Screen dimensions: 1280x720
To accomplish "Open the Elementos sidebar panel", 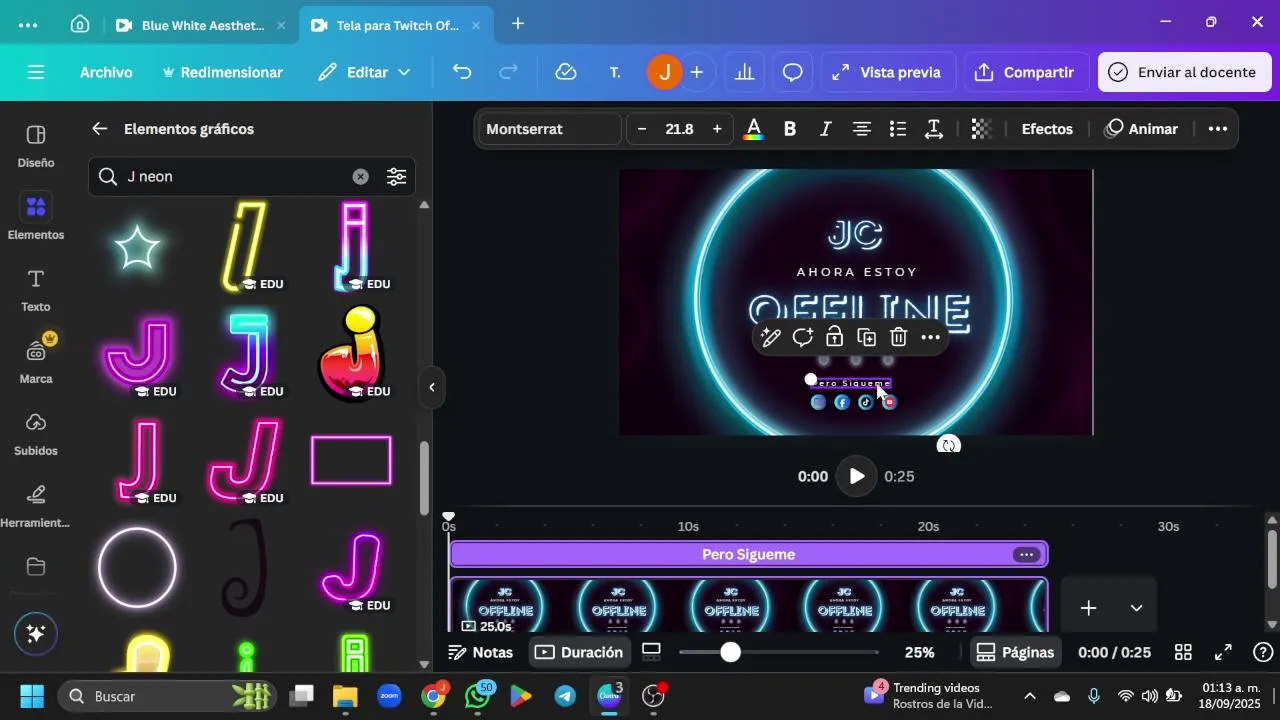I will [36, 217].
